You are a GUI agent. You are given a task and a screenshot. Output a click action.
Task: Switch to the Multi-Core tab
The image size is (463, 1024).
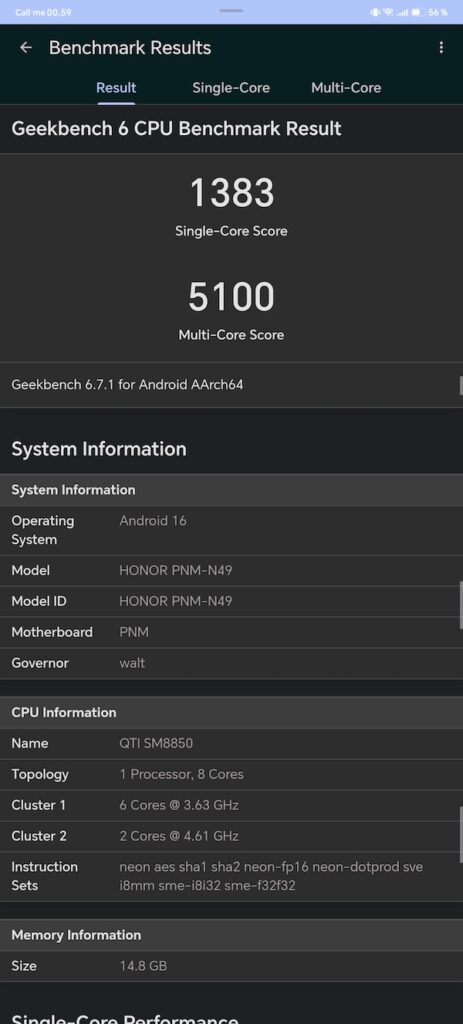pyautogui.click(x=346, y=88)
